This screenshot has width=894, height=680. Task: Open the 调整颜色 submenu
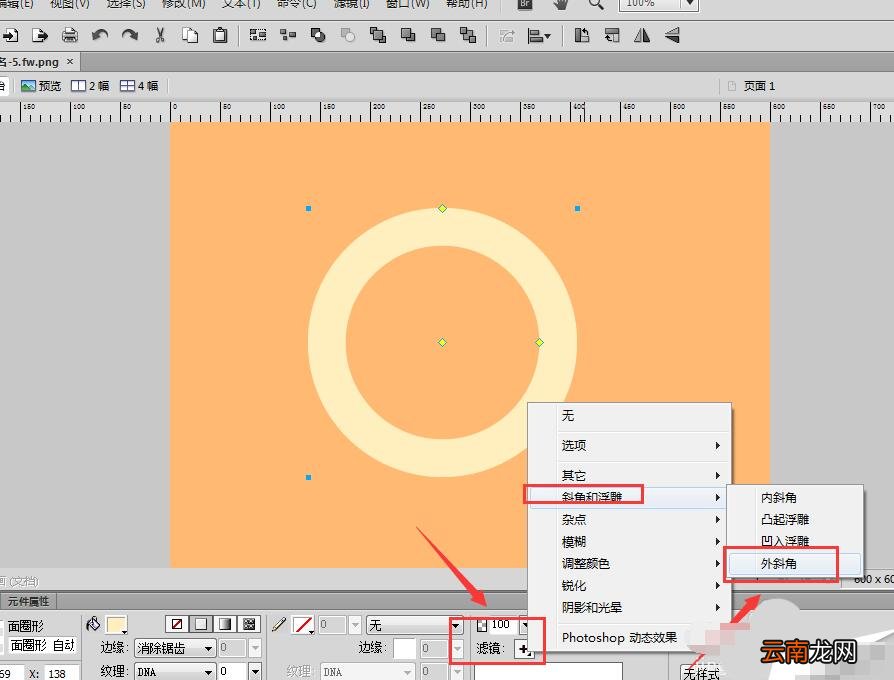click(x=630, y=564)
